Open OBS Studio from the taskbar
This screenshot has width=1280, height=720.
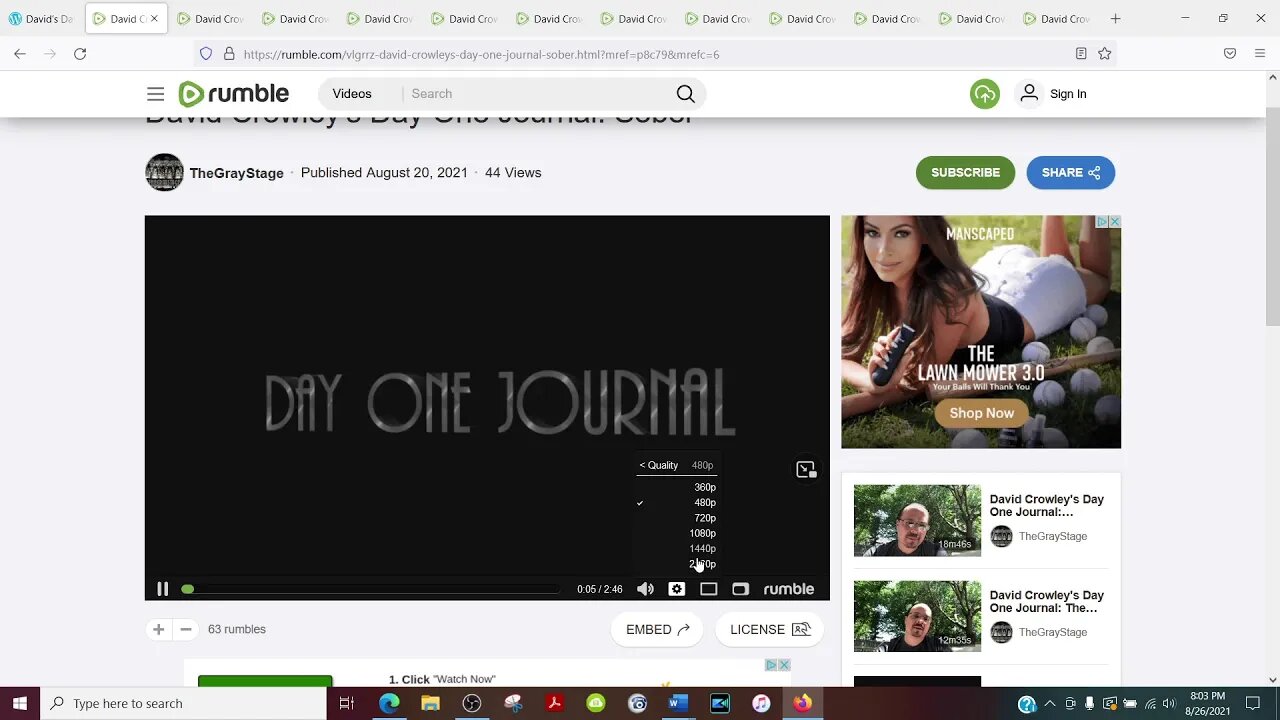tap(472, 703)
